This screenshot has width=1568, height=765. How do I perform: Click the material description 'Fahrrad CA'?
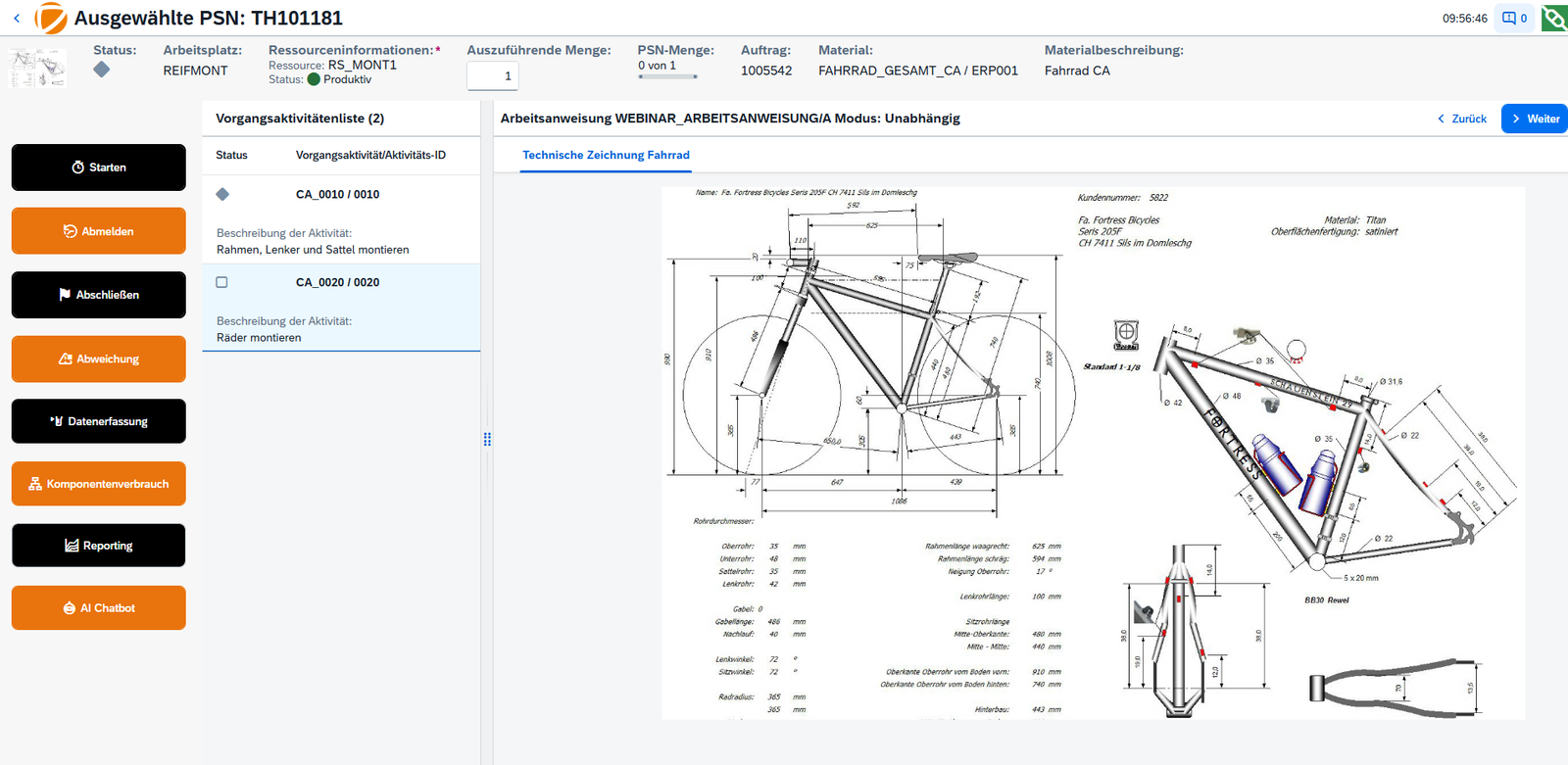tap(1077, 71)
